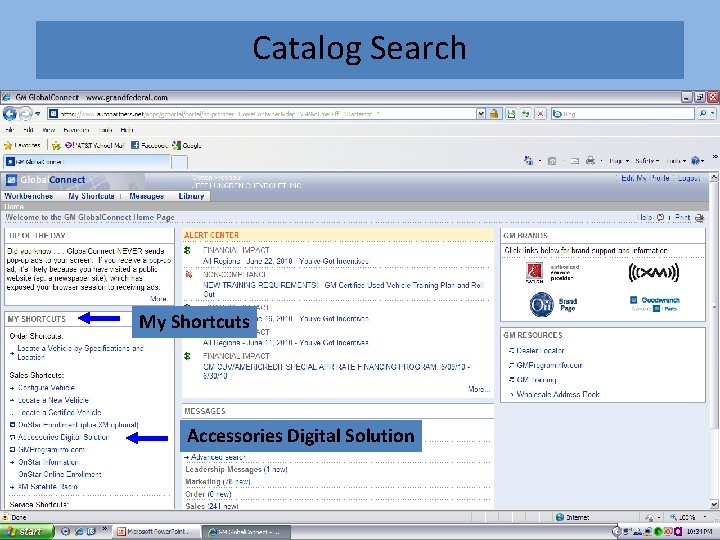
Task: Click the Goodwrench brand logo
Action: coord(655,304)
